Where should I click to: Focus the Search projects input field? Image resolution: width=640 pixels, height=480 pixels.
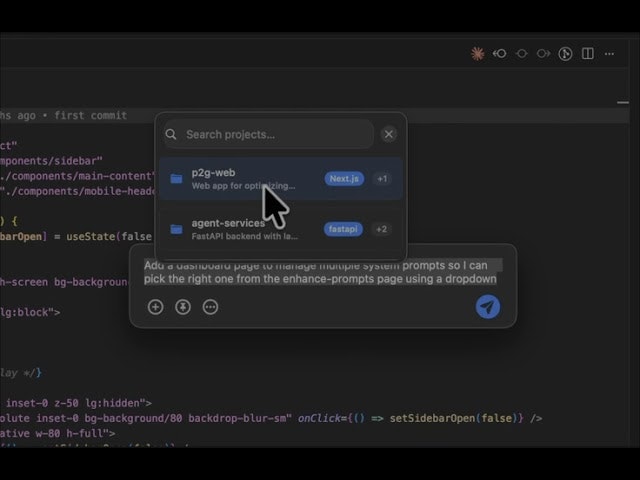(x=269, y=134)
